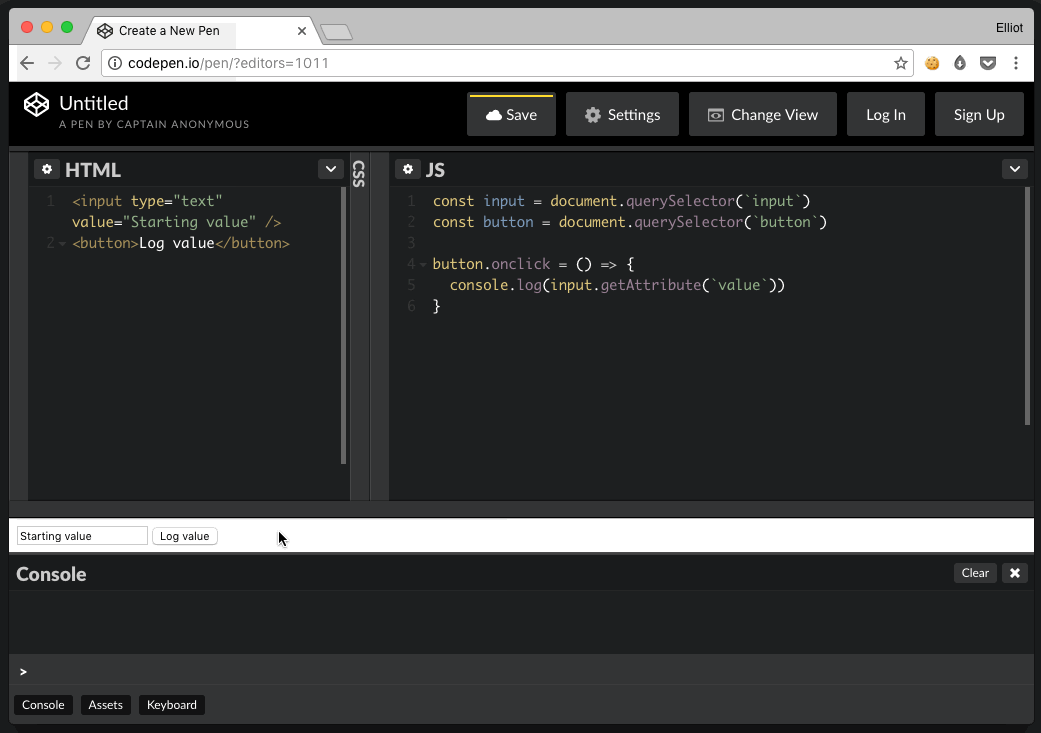Click the Starting value text input
This screenshot has height=733, width=1041.
82,536
